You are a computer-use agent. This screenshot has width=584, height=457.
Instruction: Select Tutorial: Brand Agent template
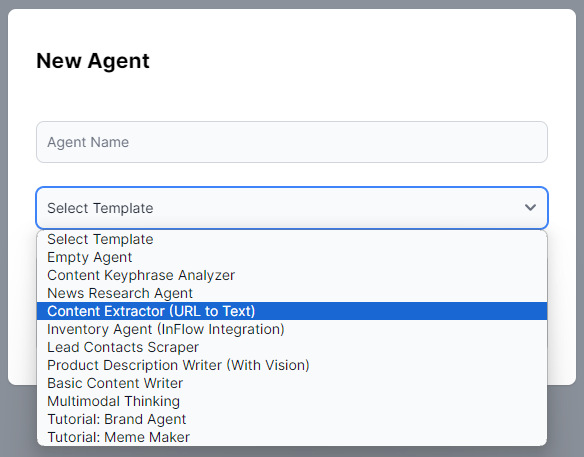[x=292, y=419]
